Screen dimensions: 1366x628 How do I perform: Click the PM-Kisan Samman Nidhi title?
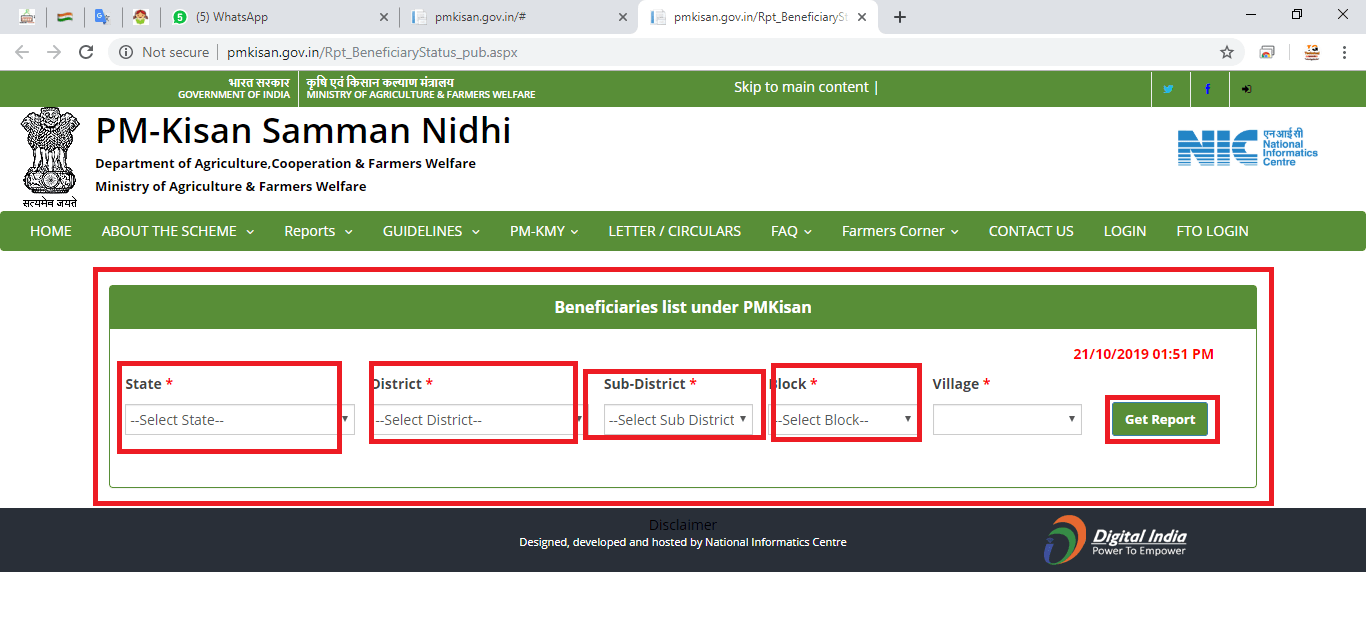tap(303, 131)
